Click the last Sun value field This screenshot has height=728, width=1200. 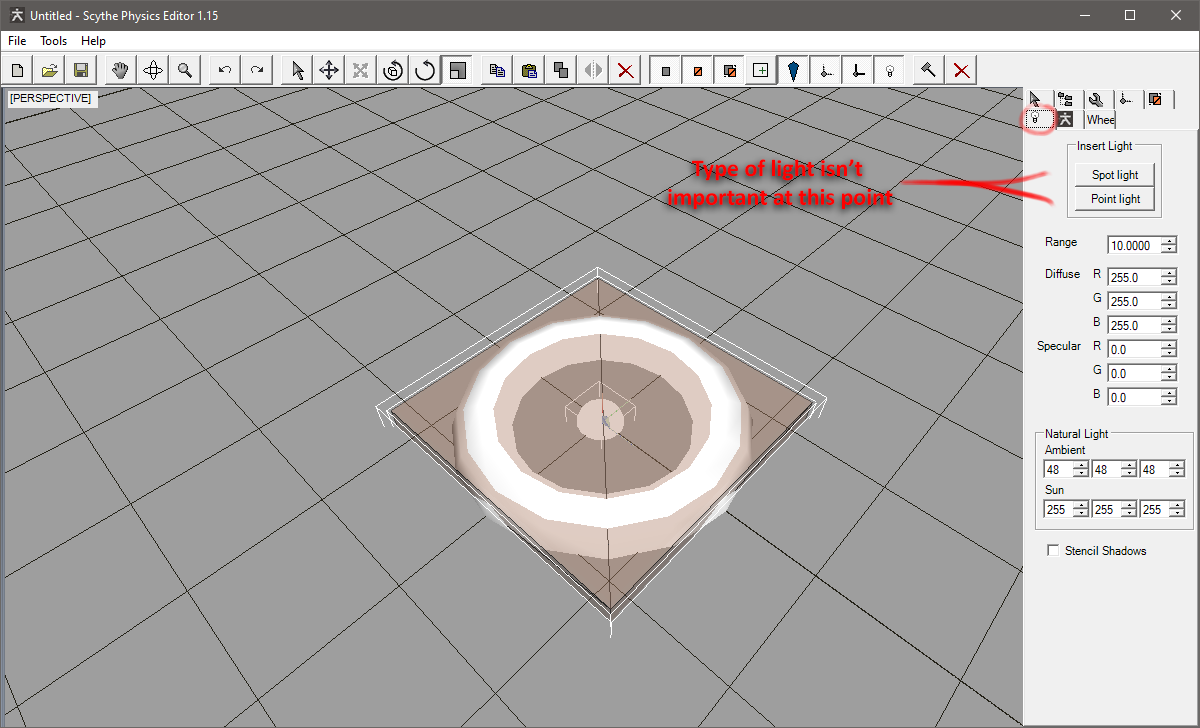[x=1155, y=509]
